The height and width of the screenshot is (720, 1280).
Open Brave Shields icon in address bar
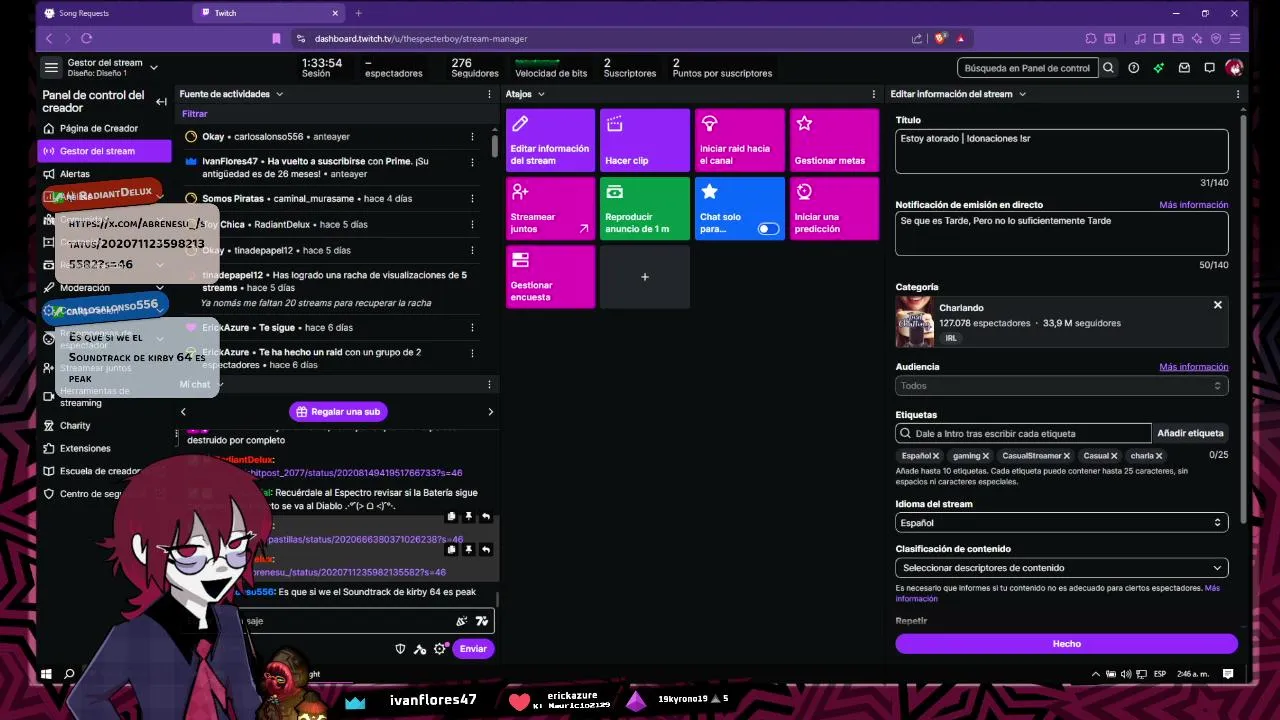940,38
